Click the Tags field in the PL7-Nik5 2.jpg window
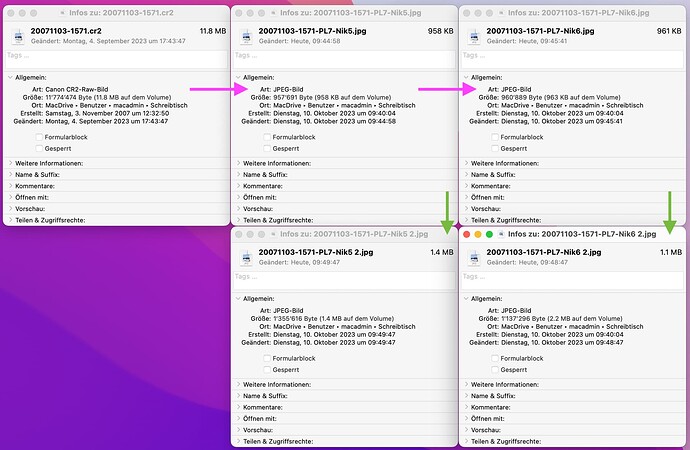This screenshot has height=450, width=690. pyautogui.click(x=345, y=281)
